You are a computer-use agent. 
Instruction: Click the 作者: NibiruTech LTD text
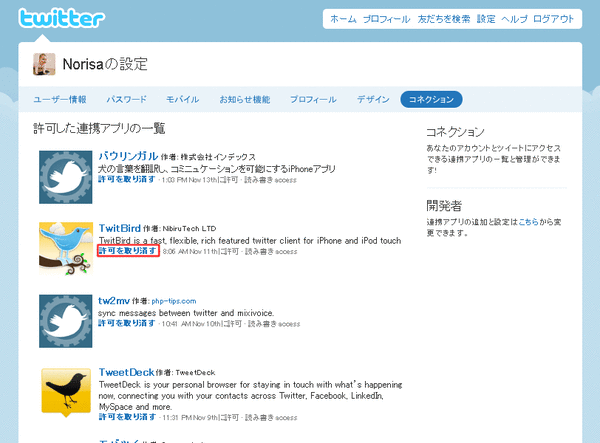tap(180, 229)
